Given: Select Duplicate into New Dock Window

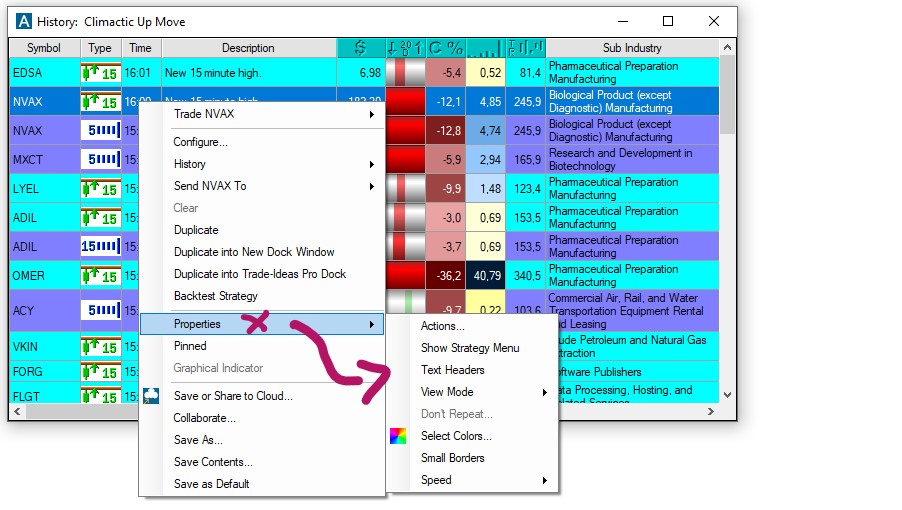Looking at the screenshot, I should click(x=254, y=252).
